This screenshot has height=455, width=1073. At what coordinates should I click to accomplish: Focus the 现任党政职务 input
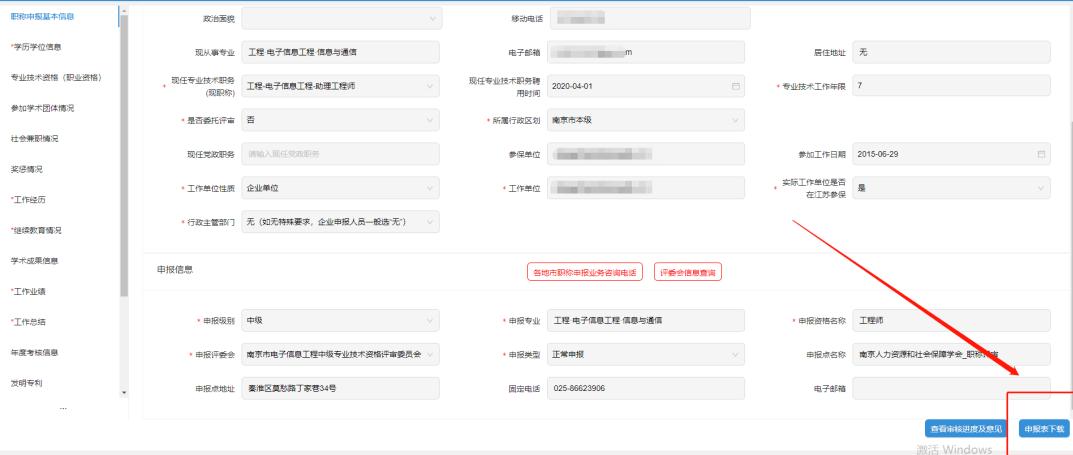coord(341,154)
